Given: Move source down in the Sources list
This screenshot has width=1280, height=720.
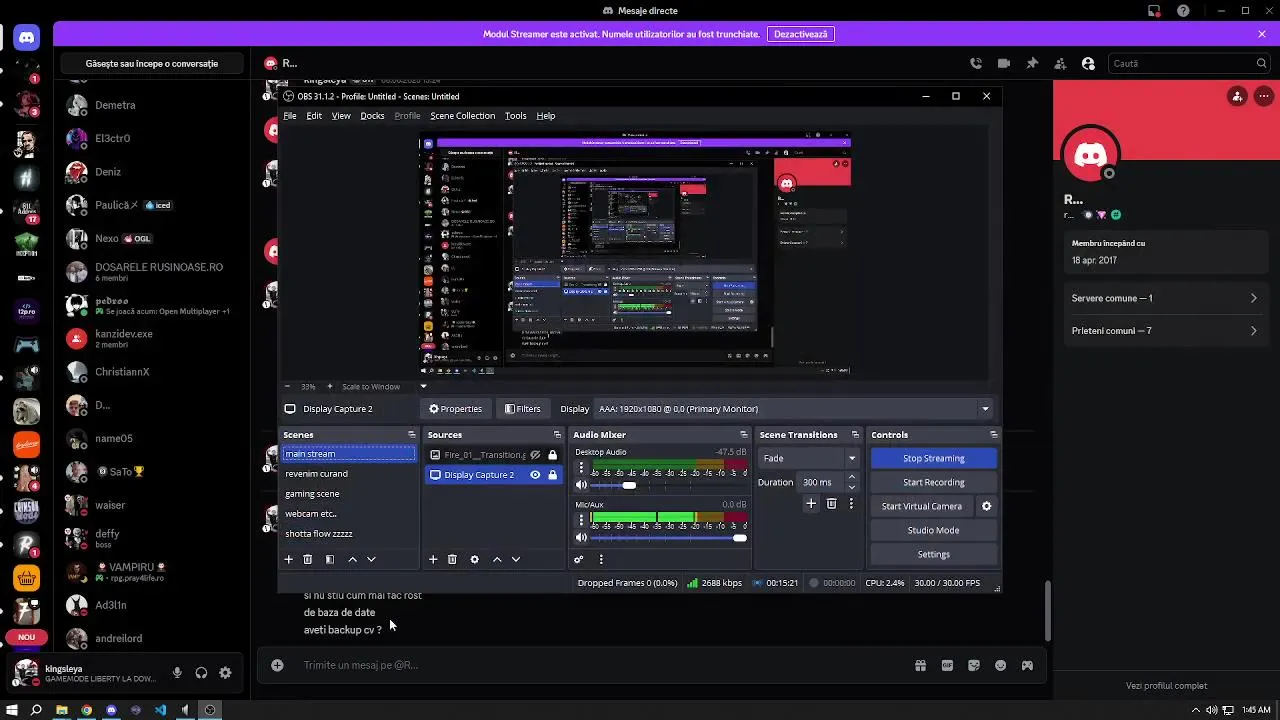Looking at the screenshot, I should pos(516,560).
